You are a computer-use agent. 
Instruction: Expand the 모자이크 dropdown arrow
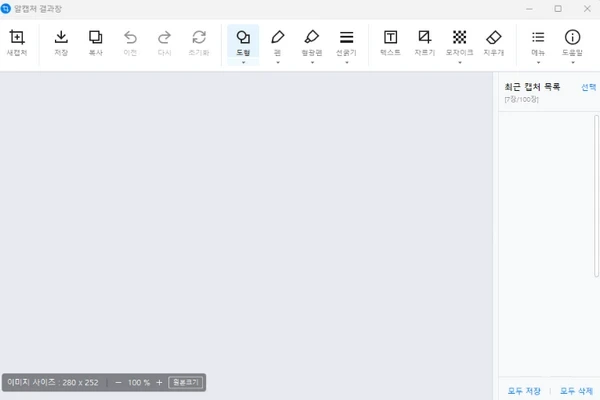(x=460, y=62)
